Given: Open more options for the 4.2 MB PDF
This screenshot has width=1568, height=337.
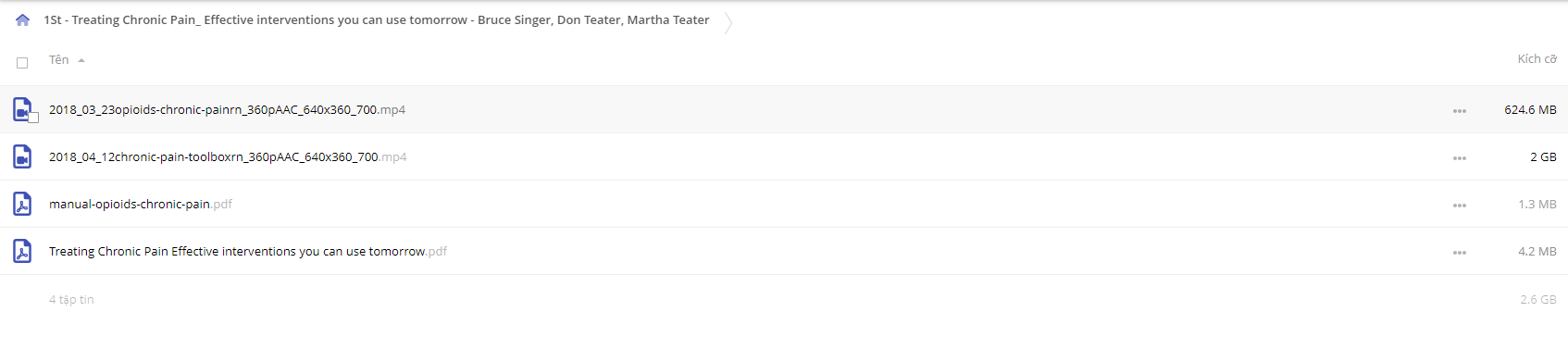Looking at the screenshot, I should click(1460, 253).
